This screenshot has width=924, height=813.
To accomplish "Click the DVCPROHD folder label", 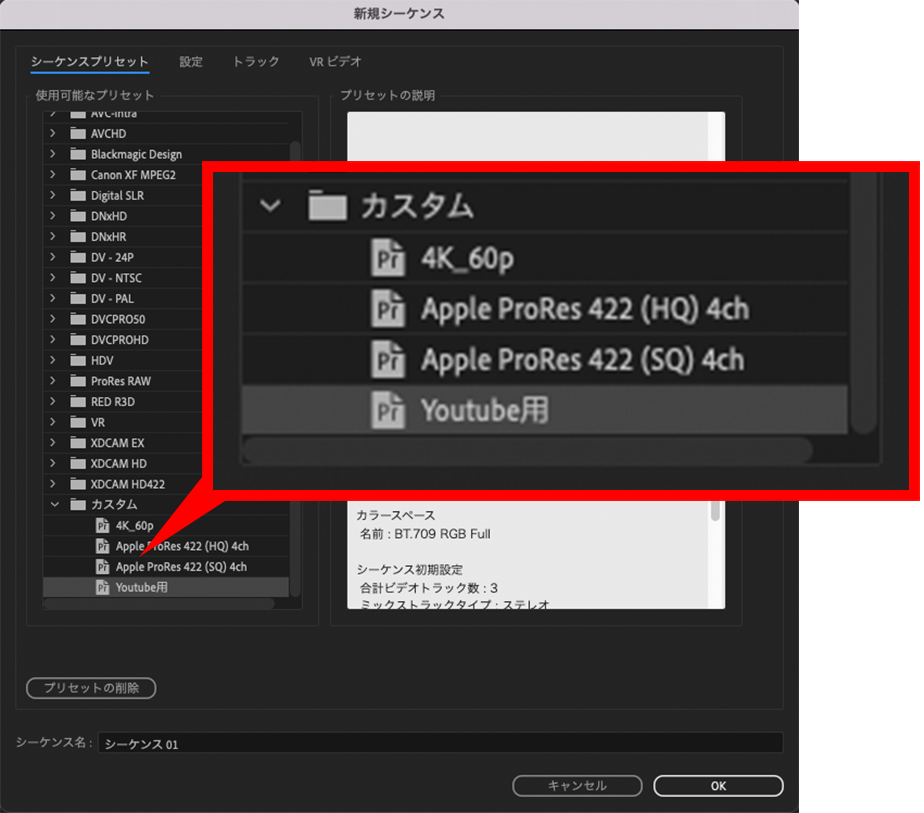I will tap(120, 340).
